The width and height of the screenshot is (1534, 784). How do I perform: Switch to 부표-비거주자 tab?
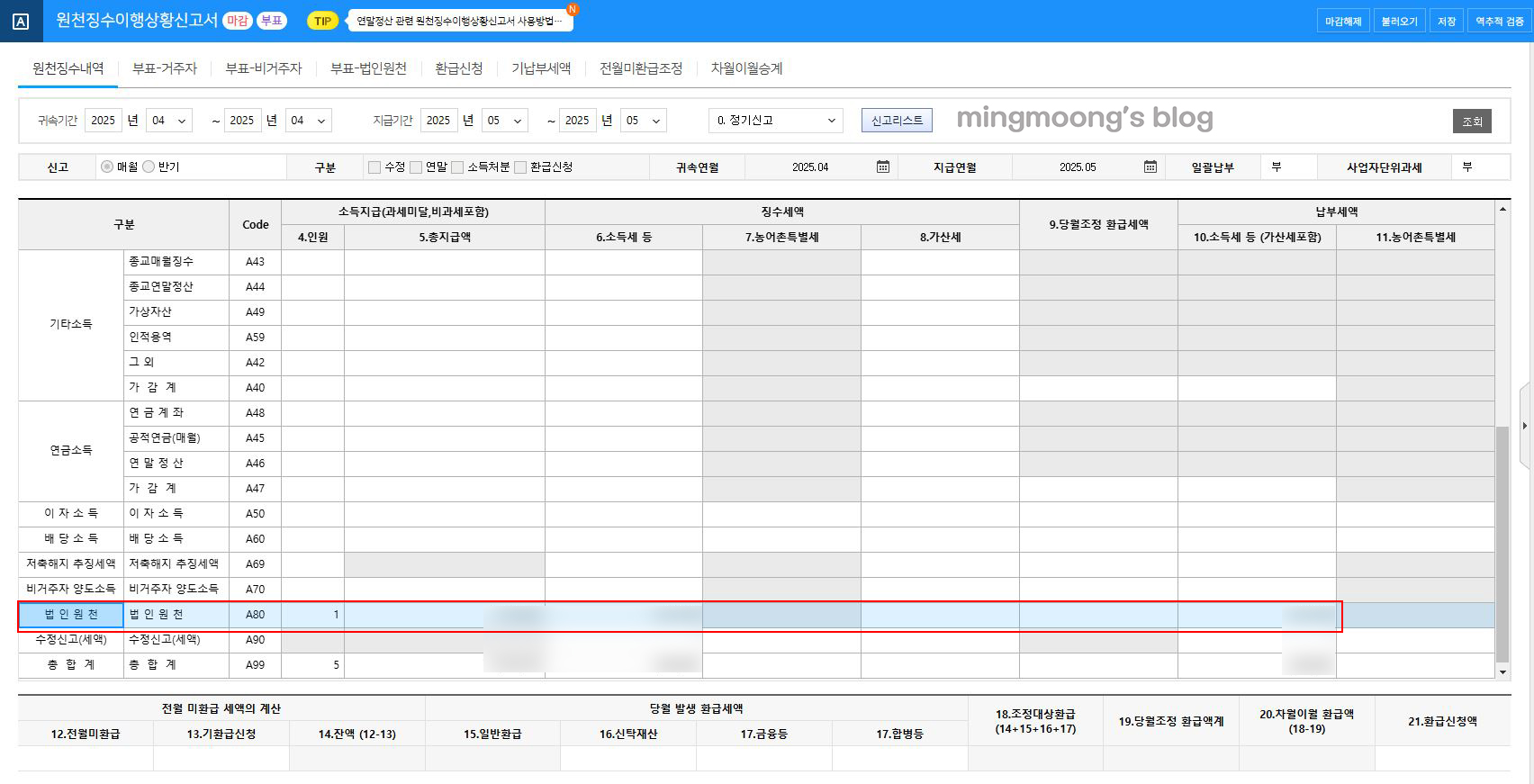click(264, 68)
